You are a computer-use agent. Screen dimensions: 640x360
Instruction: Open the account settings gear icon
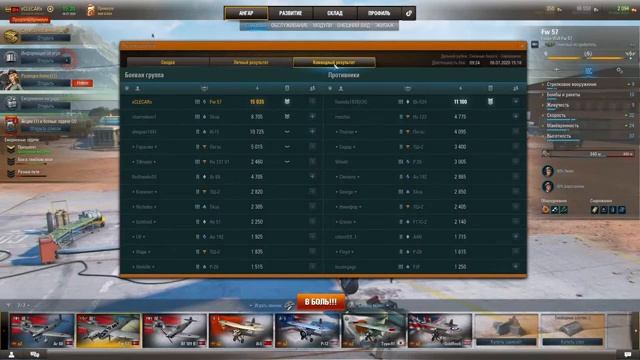tap(50, 9)
